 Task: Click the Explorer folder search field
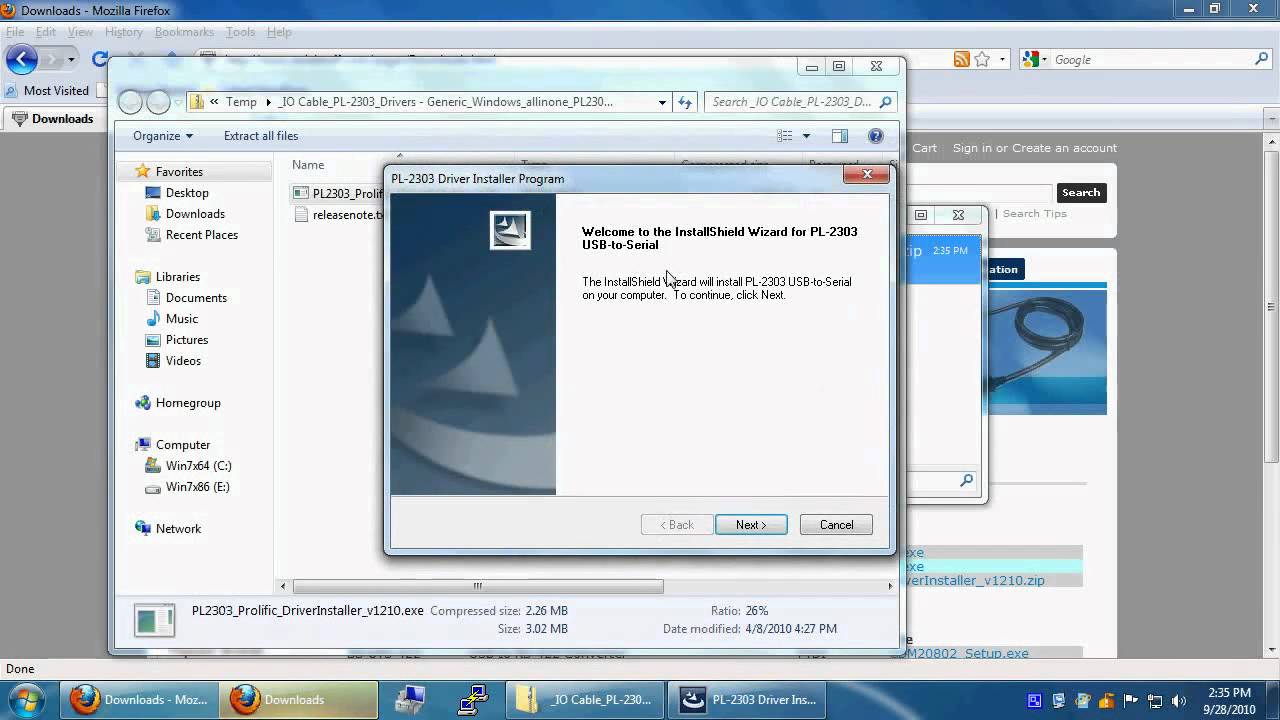click(x=800, y=102)
